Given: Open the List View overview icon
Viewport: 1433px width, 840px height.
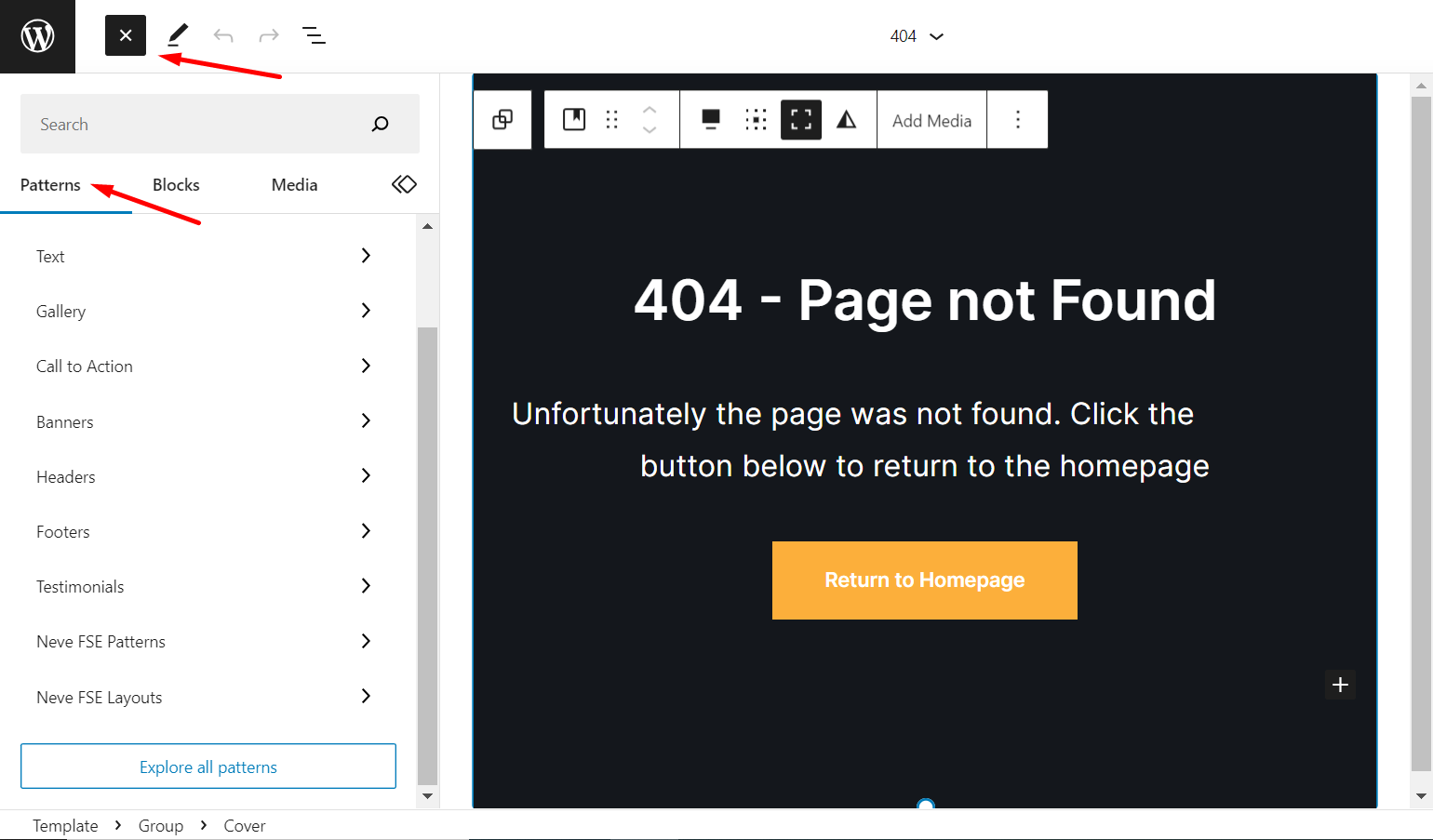Looking at the screenshot, I should point(314,35).
